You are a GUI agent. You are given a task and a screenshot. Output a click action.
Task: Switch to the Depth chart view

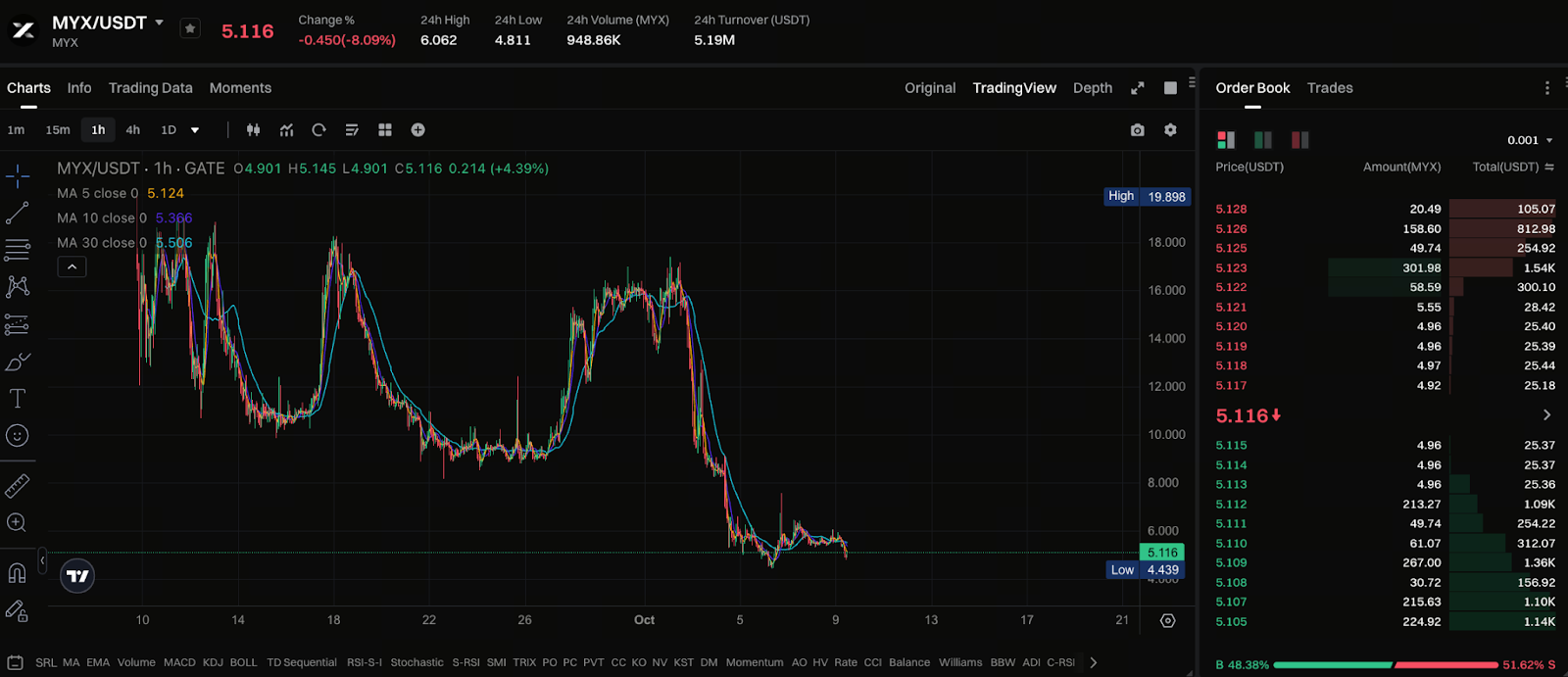[1092, 88]
